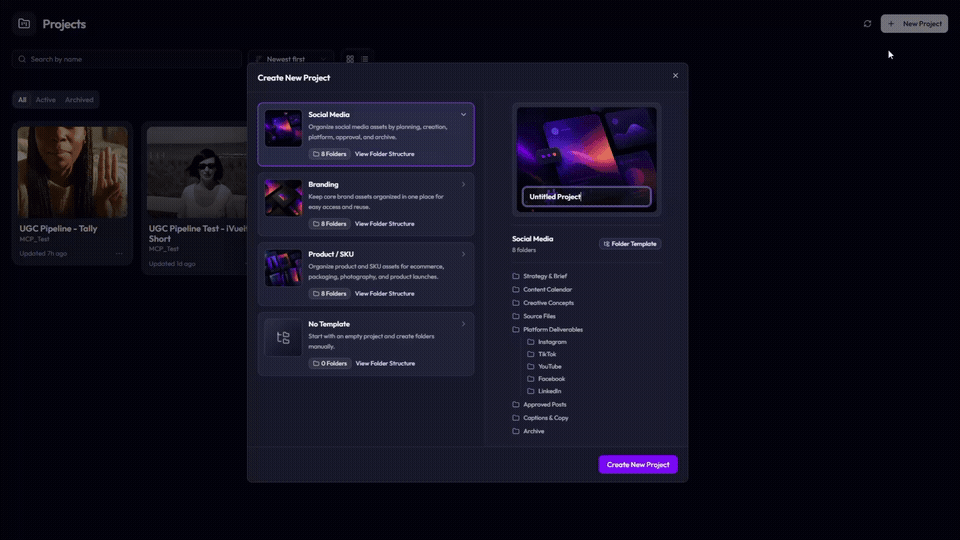Select the Source Files folder
The width and height of the screenshot is (960, 540).
click(534, 317)
